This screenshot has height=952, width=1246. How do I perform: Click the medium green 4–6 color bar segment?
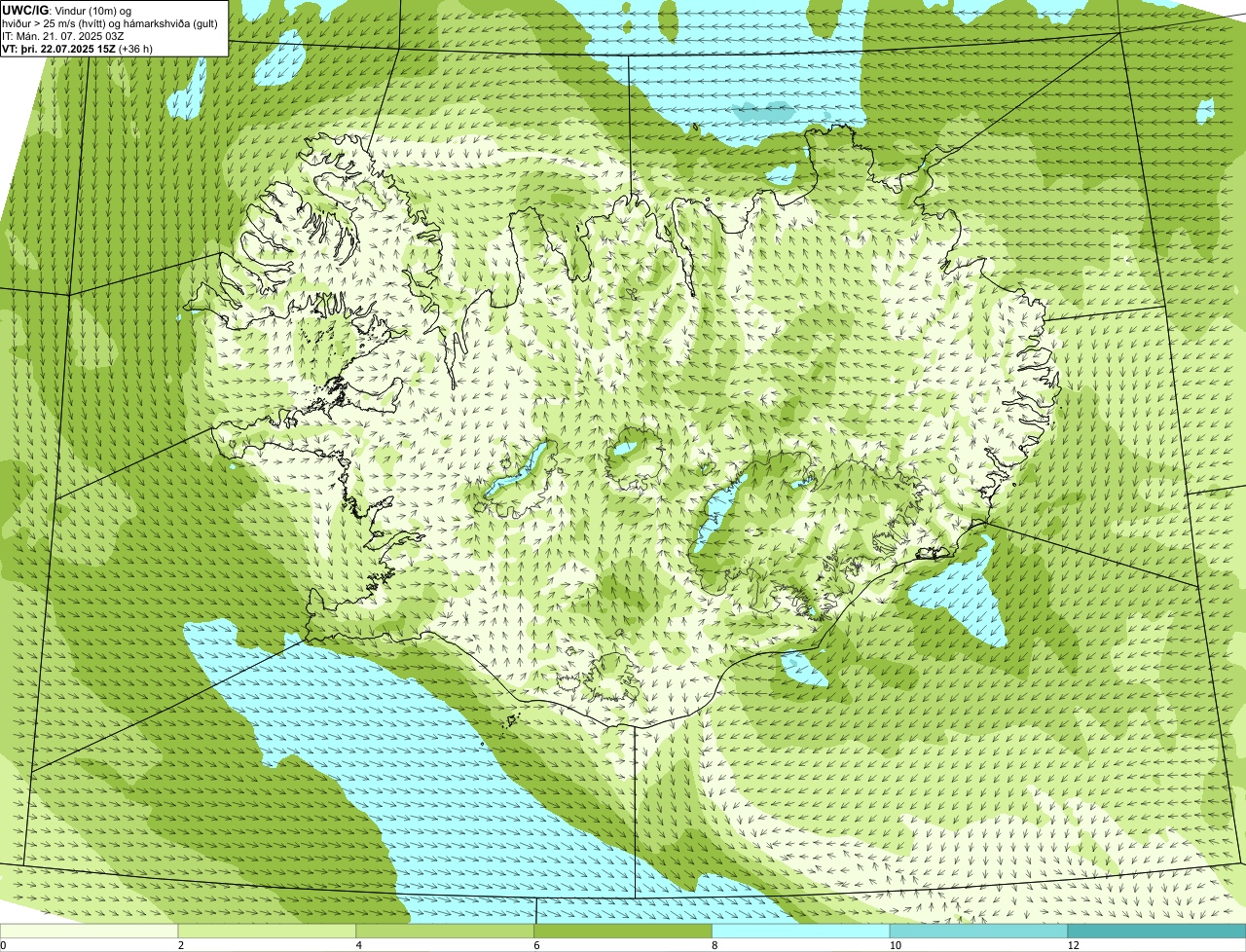click(x=446, y=932)
